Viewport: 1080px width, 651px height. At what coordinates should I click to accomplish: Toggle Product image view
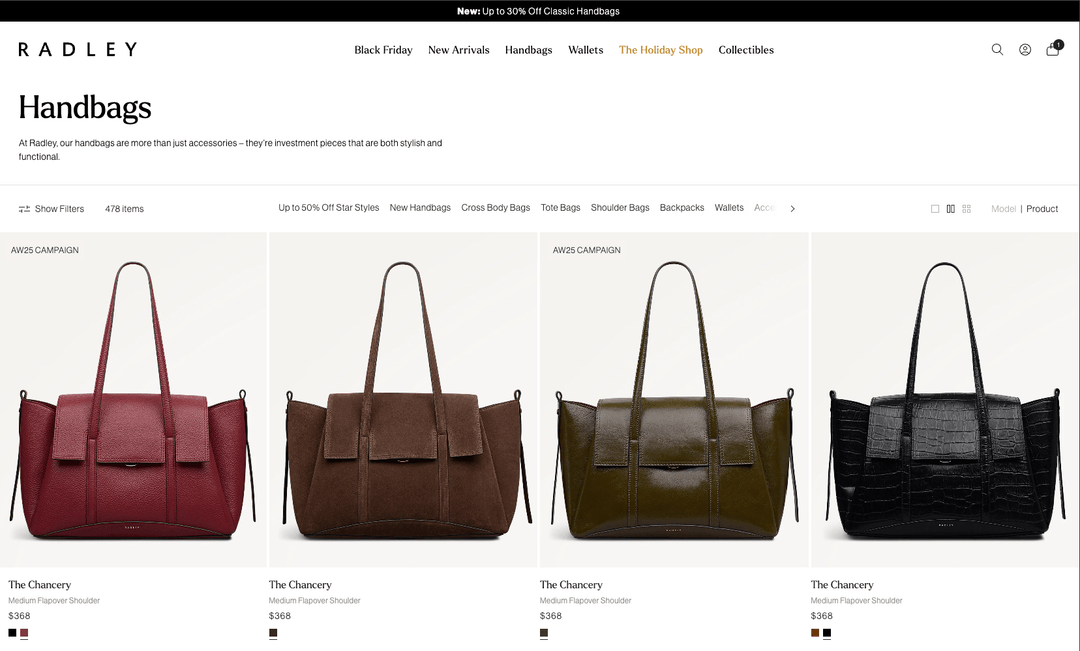click(1041, 209)
